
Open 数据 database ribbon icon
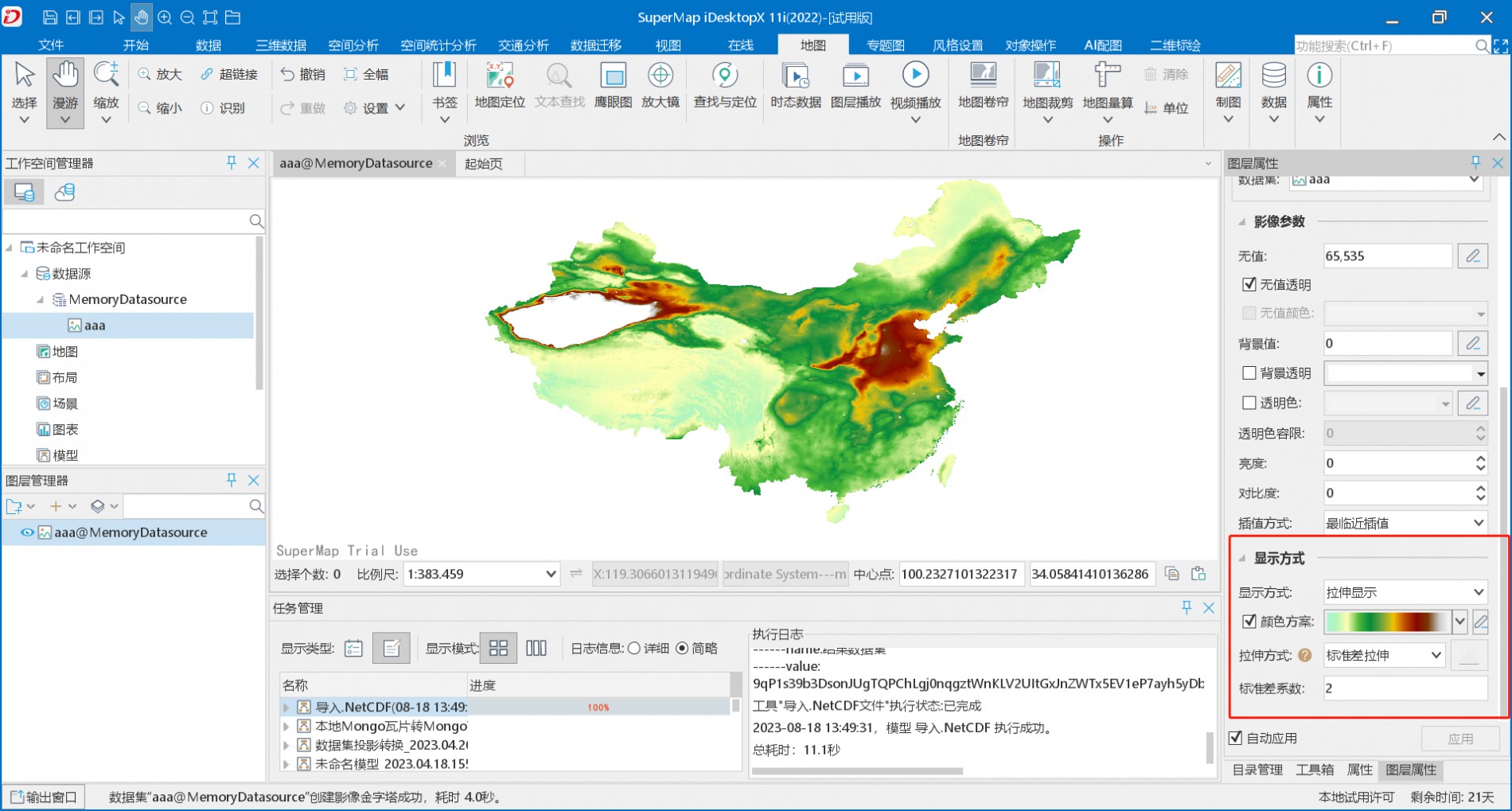[x=1273, y=92]
